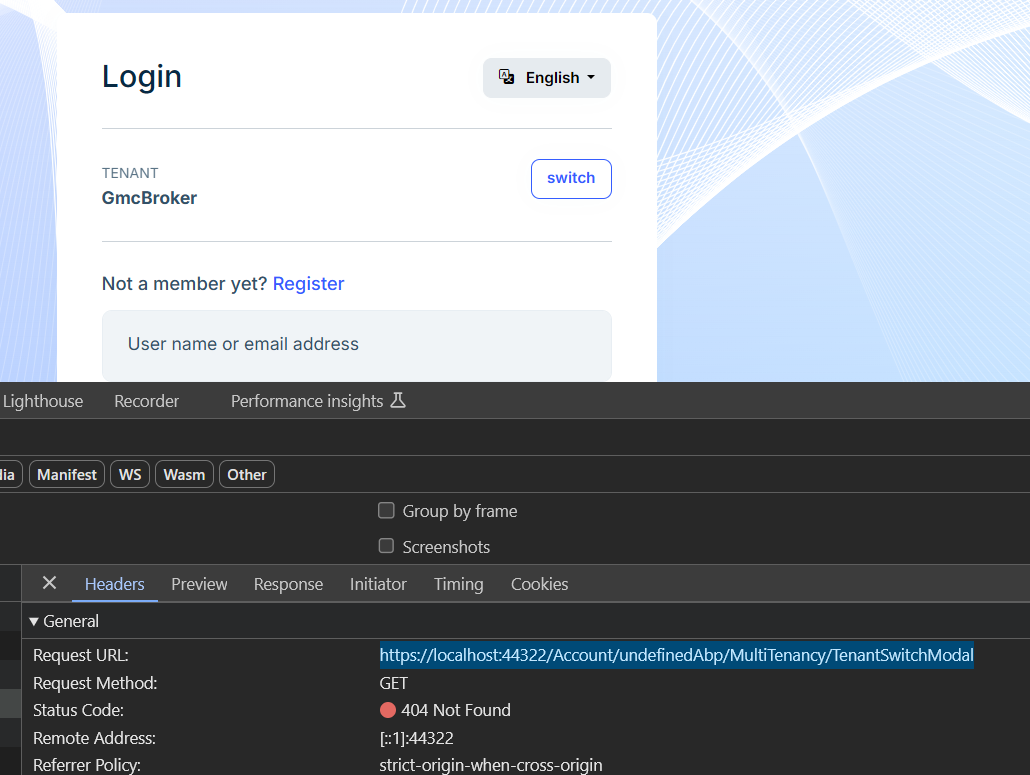Image resolution: width=1030 pixels, height=775 pixels.
Task: Focus the User name or email field
Action: 356,344
